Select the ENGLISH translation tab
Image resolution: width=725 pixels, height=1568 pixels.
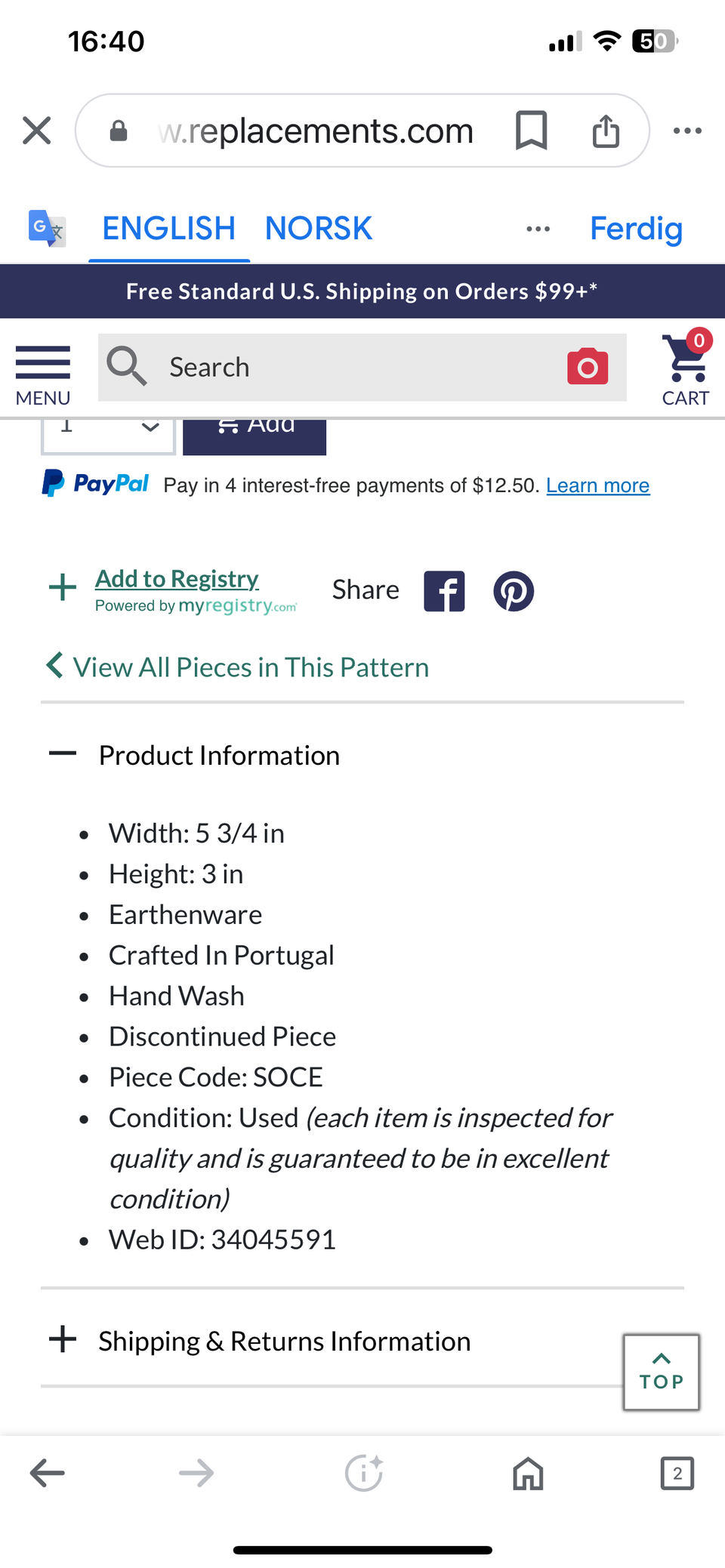click(168, 228)
